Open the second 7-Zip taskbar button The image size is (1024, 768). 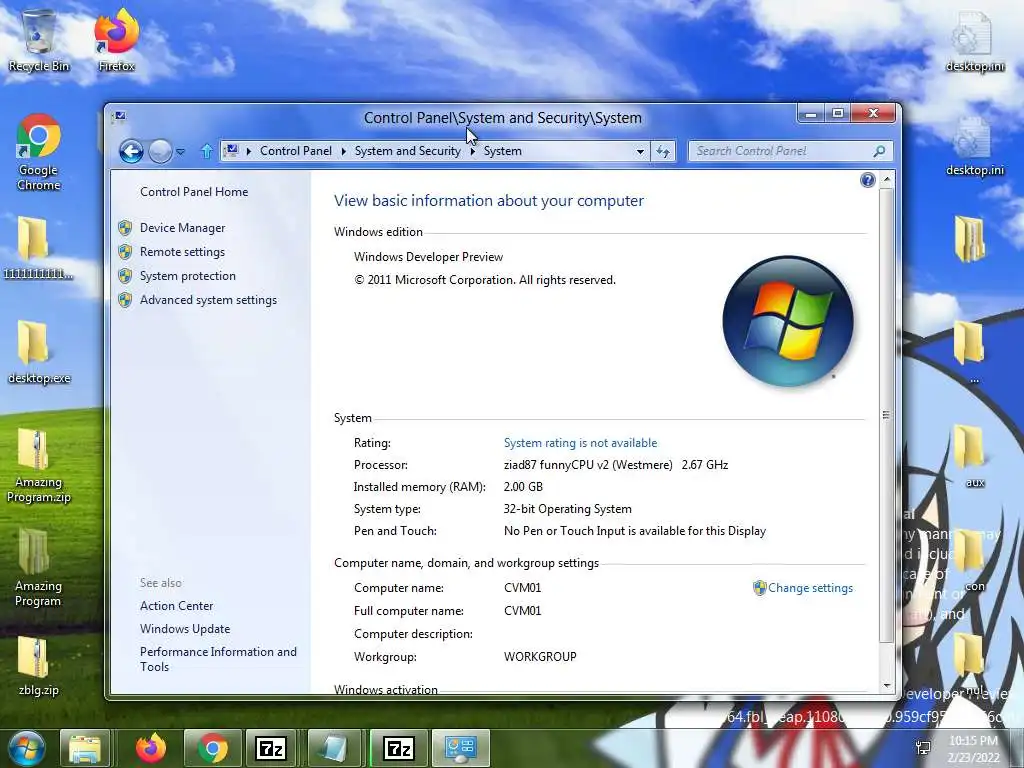click(398, 748)
